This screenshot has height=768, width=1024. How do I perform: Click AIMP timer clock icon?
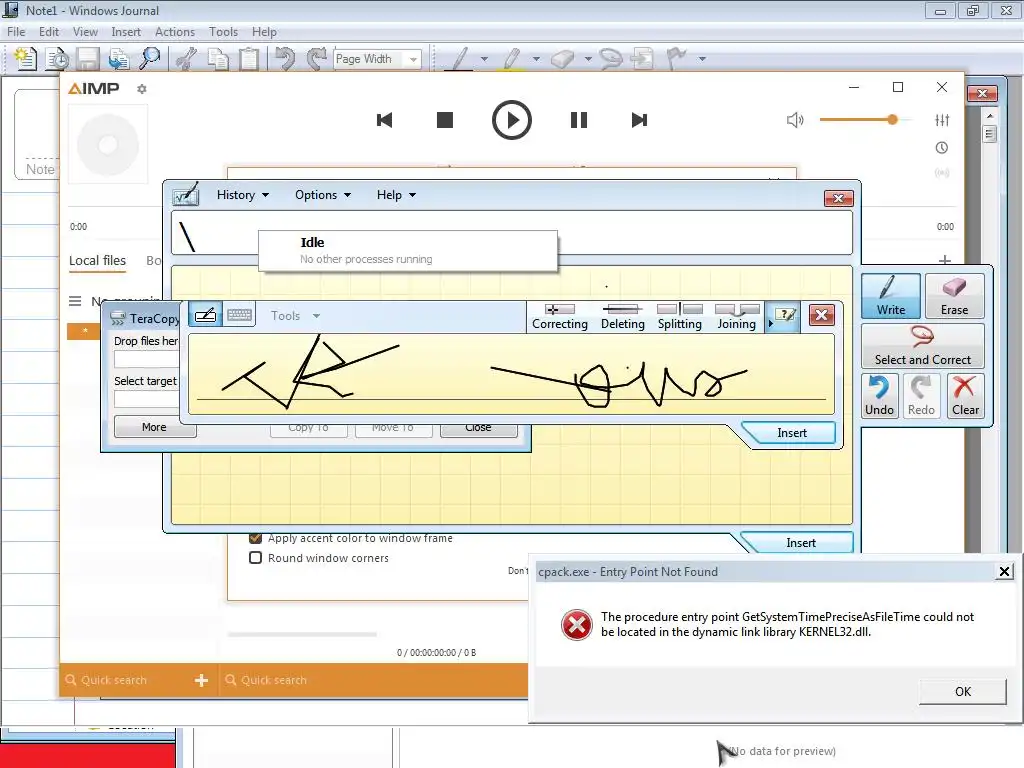tap(941, 148)
